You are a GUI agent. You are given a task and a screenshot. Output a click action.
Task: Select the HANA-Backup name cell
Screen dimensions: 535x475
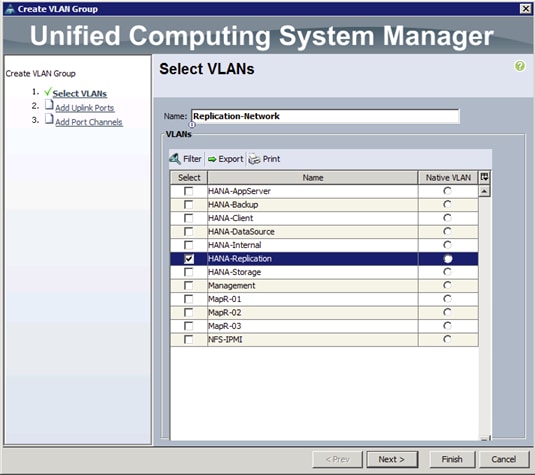point(313,205)
